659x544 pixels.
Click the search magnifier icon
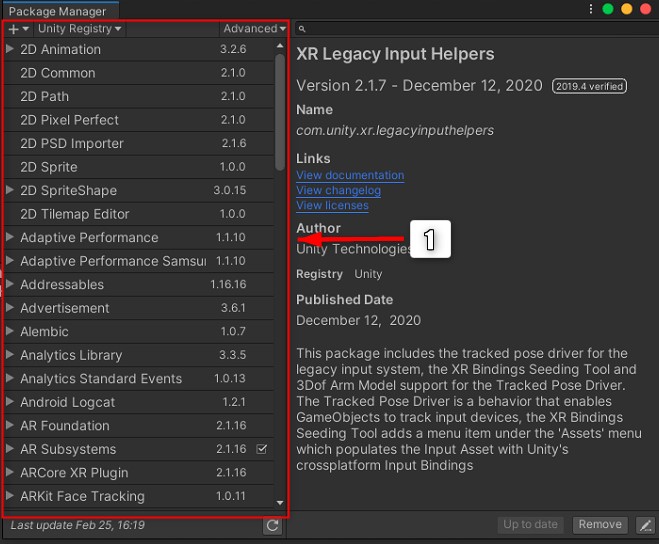pyautogui.click(x=302, y=29)
